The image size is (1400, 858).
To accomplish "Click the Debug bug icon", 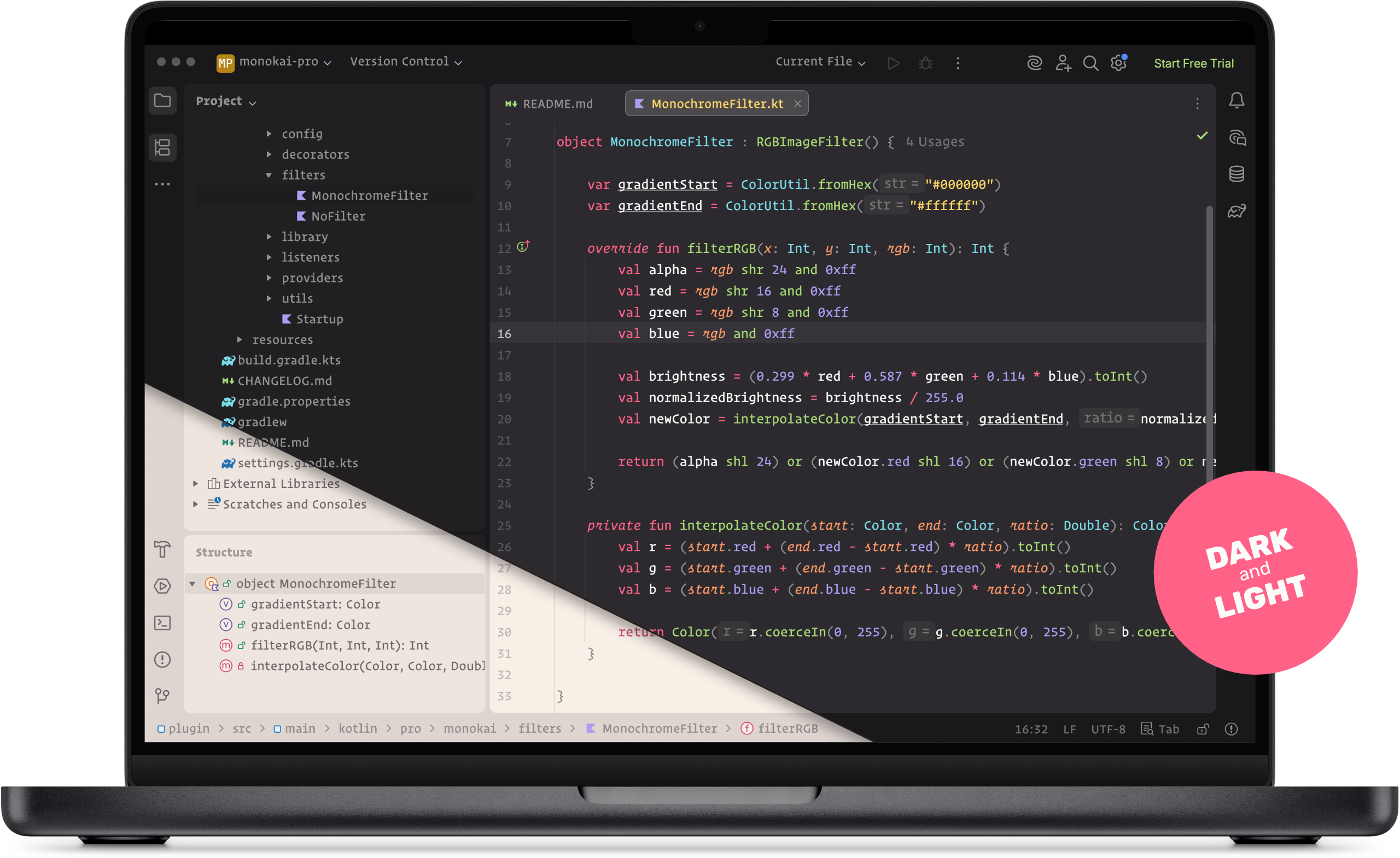I will pos(925,63).
